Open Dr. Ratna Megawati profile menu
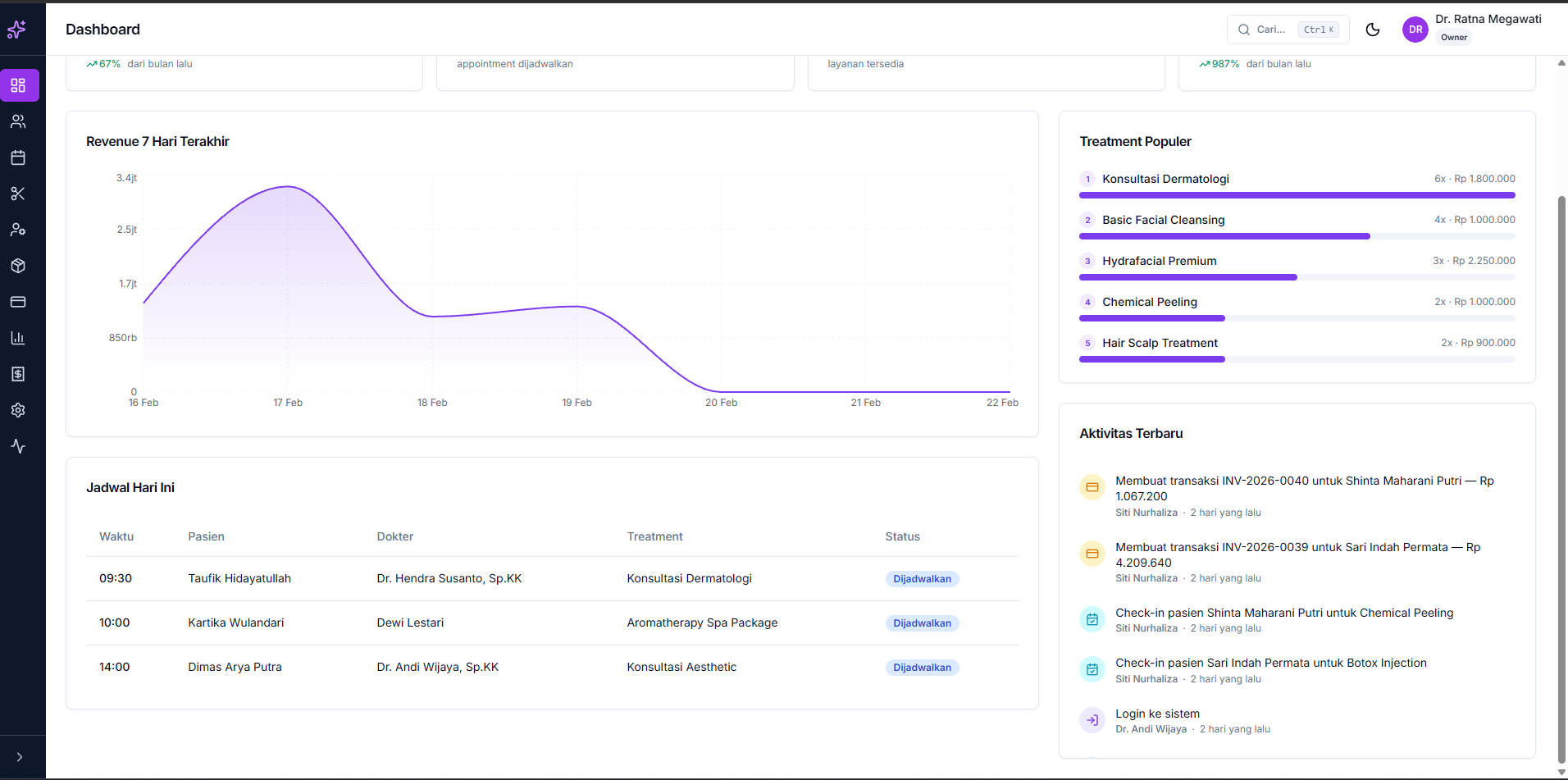 click(1471, 29)
